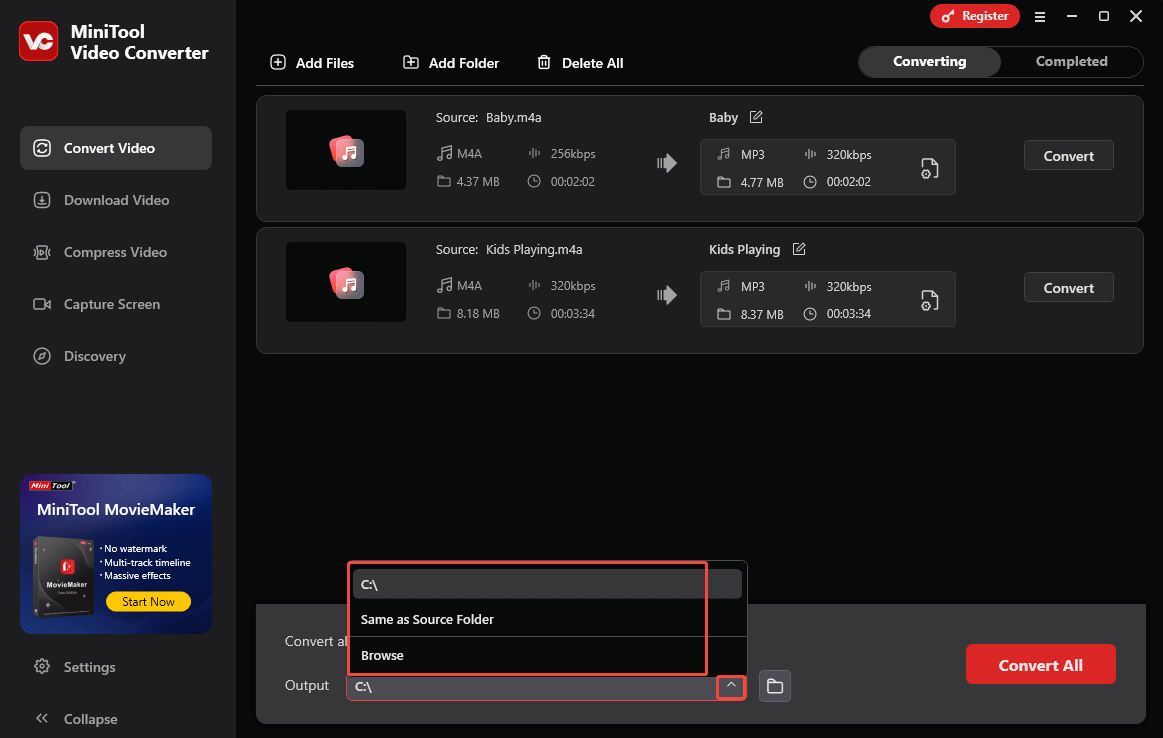Screen dimensions: 1163x738
Task: Click the Baby.m4a thumbnail
Action: (346, 150)
